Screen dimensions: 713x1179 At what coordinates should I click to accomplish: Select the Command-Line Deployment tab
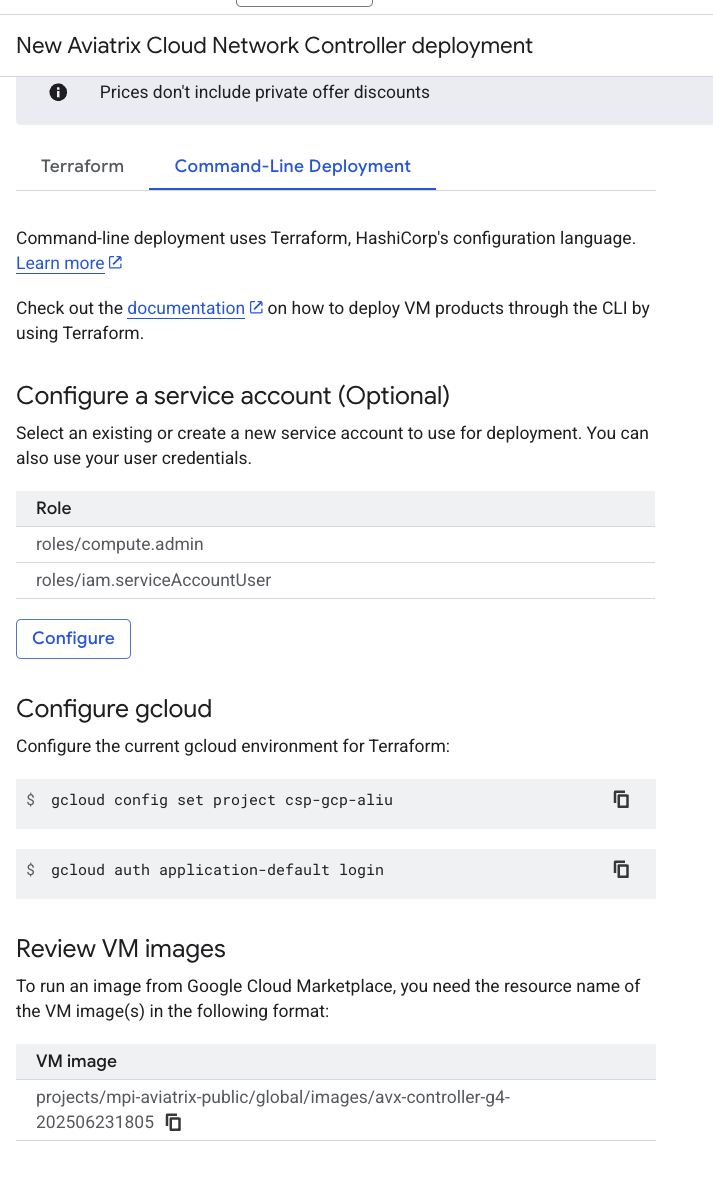pyautogui.click(x=292, y=166)
